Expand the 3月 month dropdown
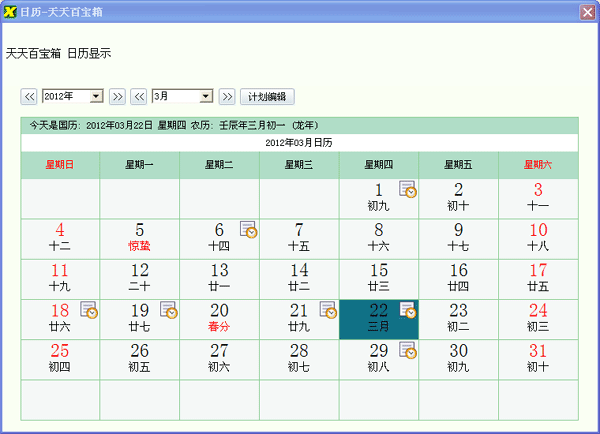600x434 pixels. click(206, 96)
